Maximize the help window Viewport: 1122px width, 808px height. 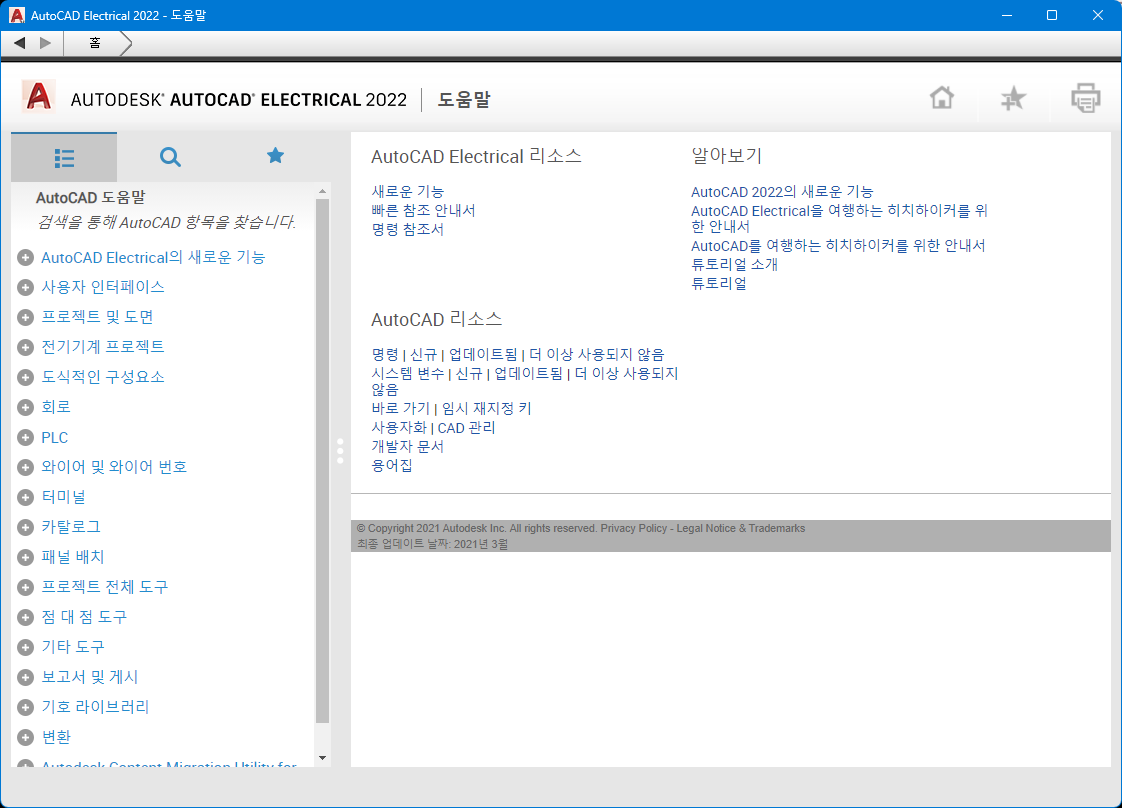click(1052, 15)
